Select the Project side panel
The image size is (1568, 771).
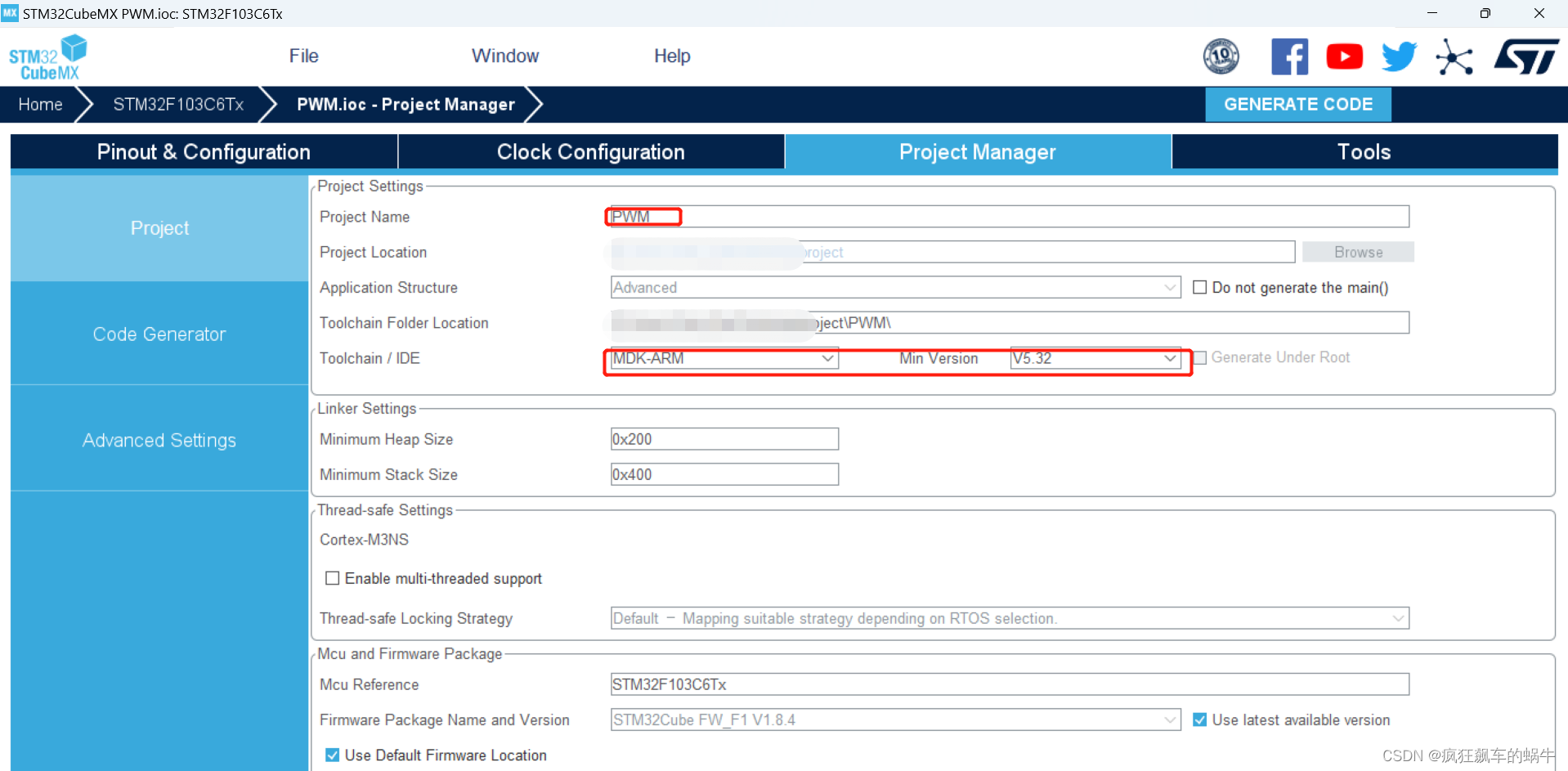click(x=159, y=228)
